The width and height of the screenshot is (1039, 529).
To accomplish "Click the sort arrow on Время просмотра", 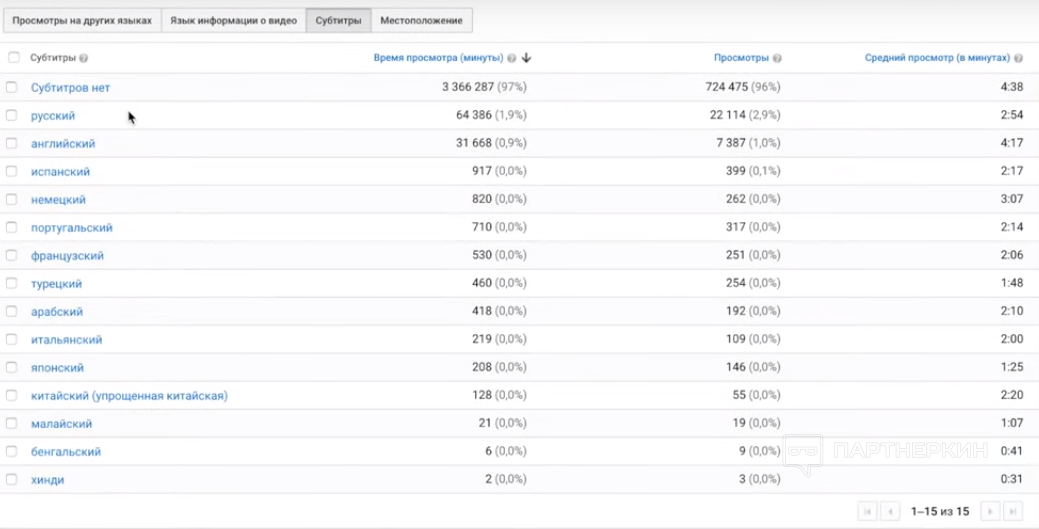I will pyautogui.click(x=527, y=58).
